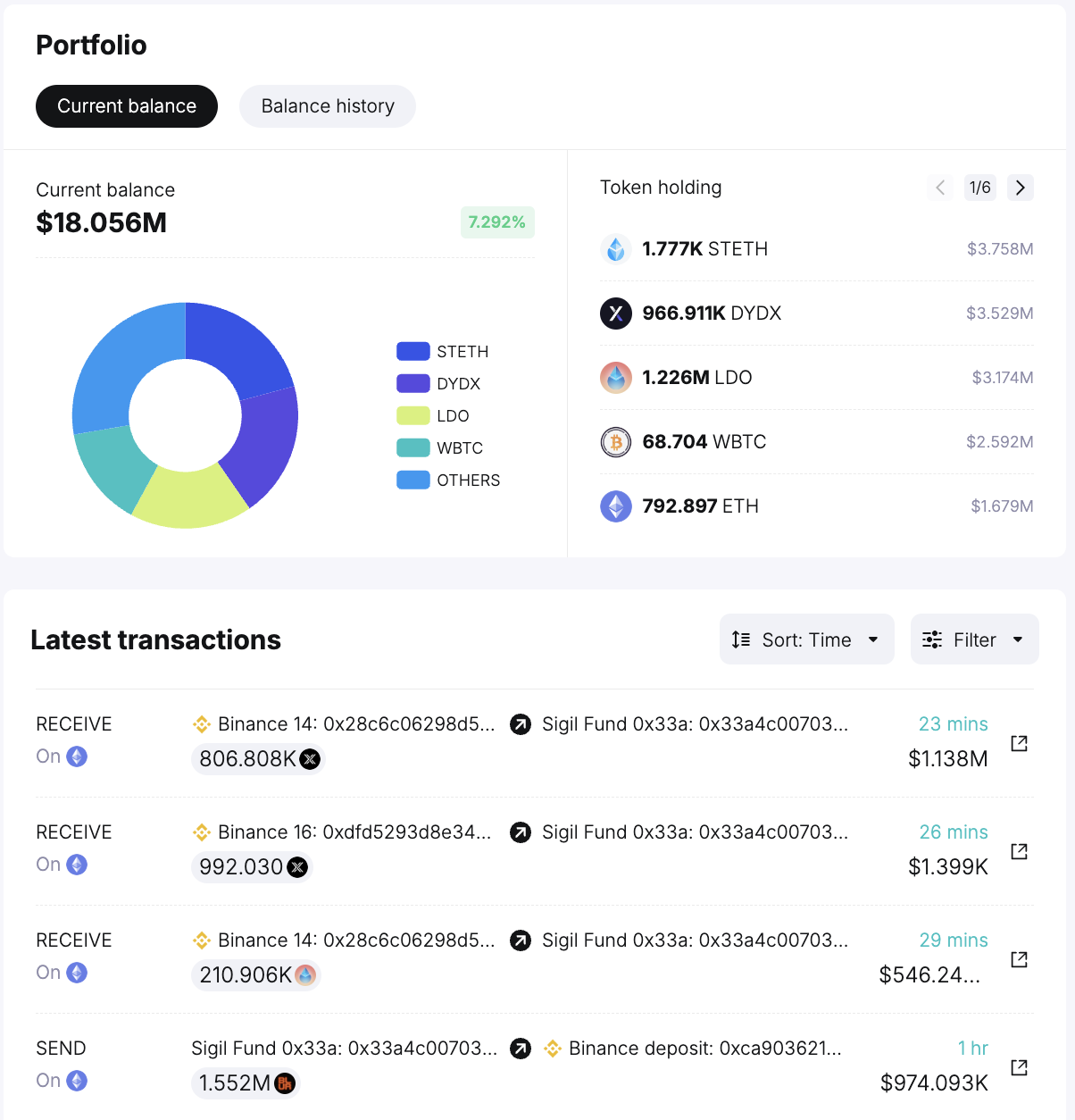Click the LDO color swatch in chart legend
Image resolution: width=1075 pixels, height=1120 pixels.
pos(412,415)
